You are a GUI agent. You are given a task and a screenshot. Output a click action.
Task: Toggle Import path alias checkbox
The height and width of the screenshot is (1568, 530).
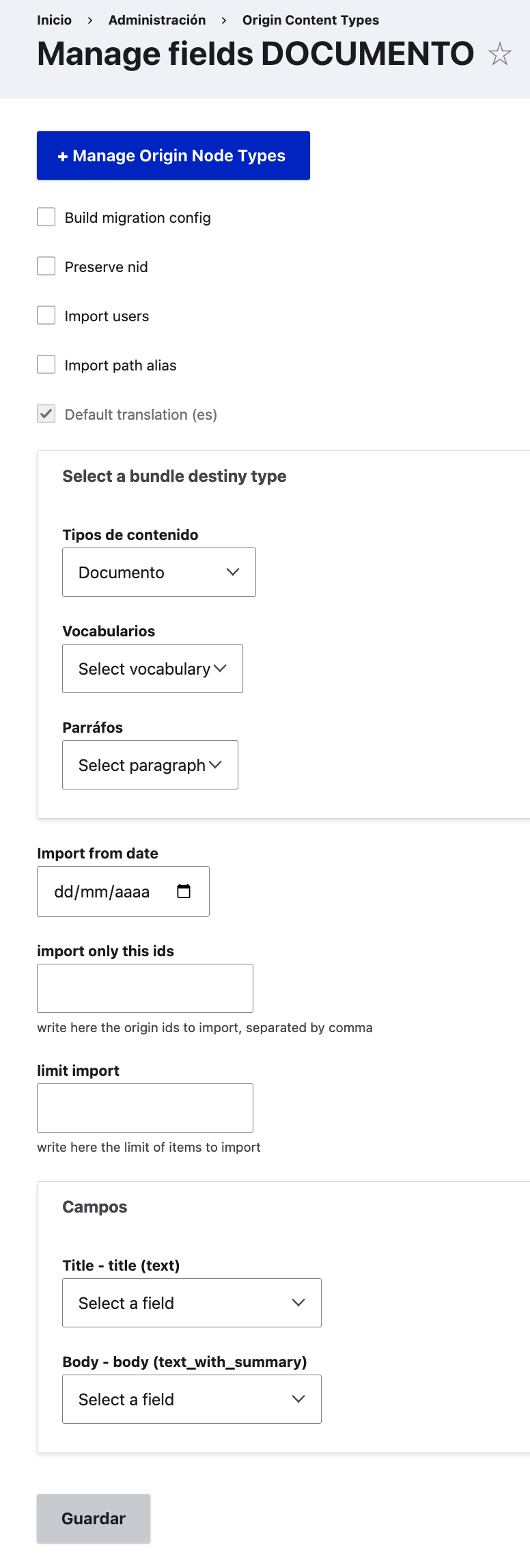(46, 365)
